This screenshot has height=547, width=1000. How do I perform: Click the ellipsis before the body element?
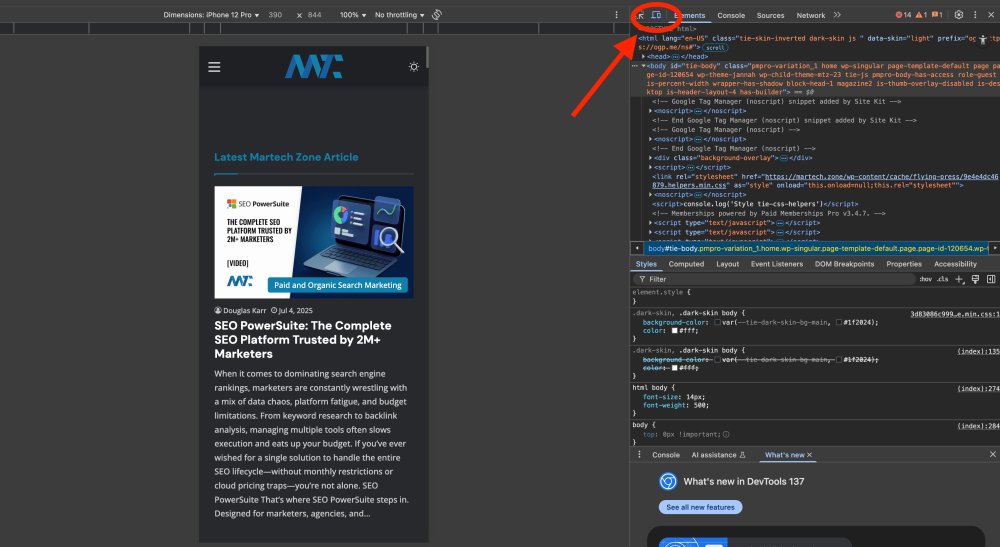pos(635,66)
